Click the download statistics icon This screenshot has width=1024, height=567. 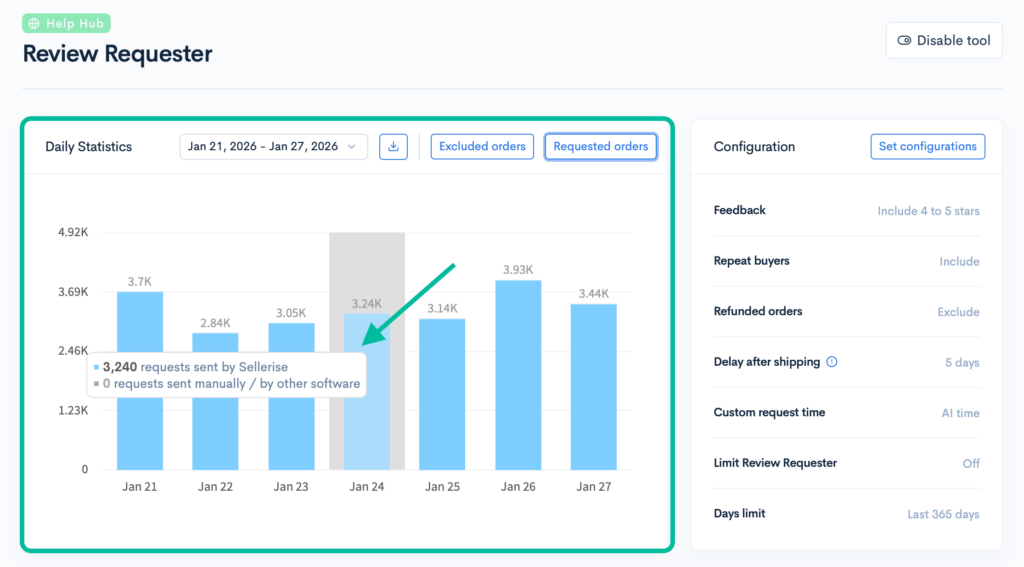click(x=393, y=147)
